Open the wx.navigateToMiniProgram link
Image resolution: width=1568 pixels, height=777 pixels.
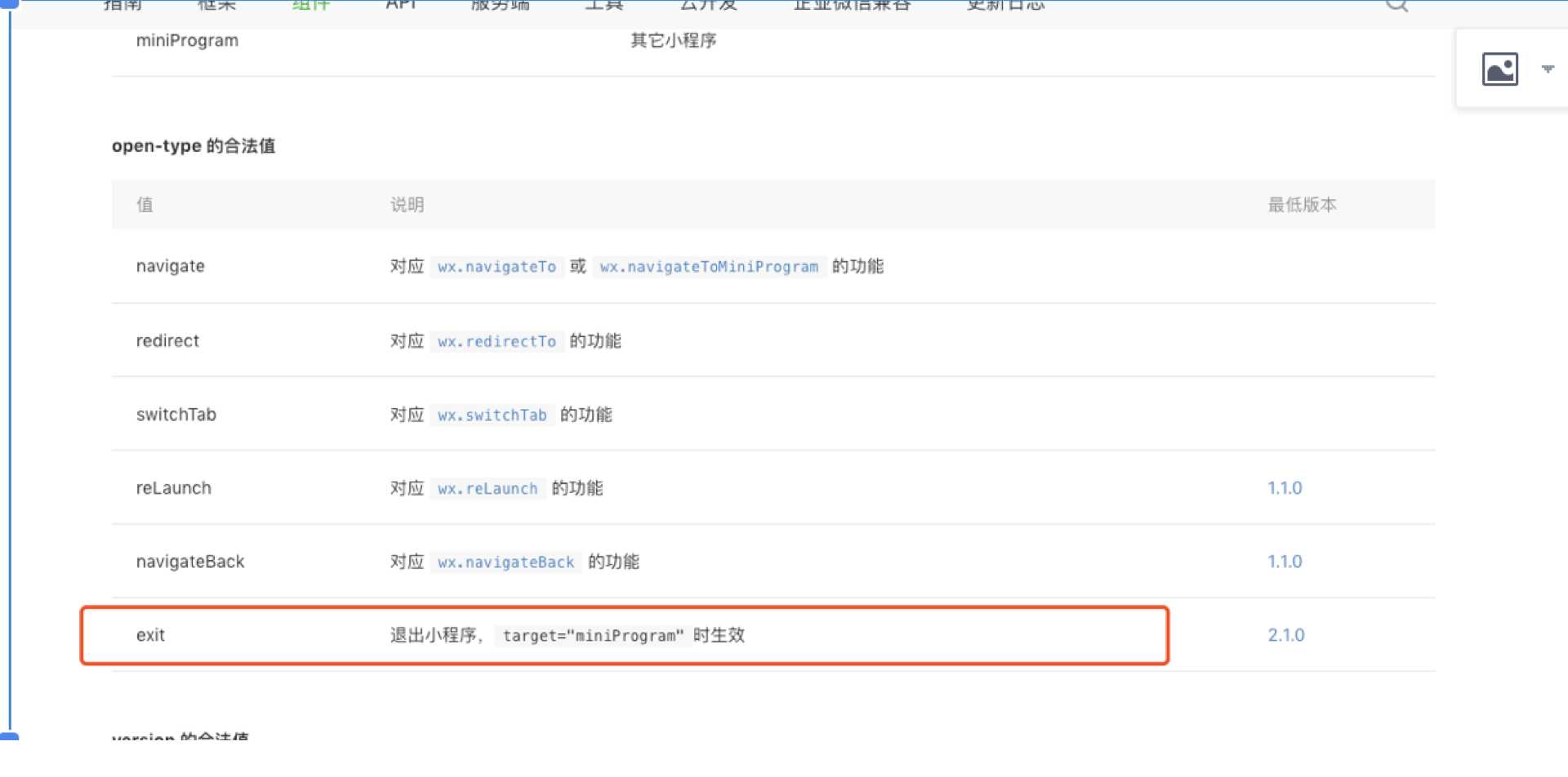click(709, 267)
